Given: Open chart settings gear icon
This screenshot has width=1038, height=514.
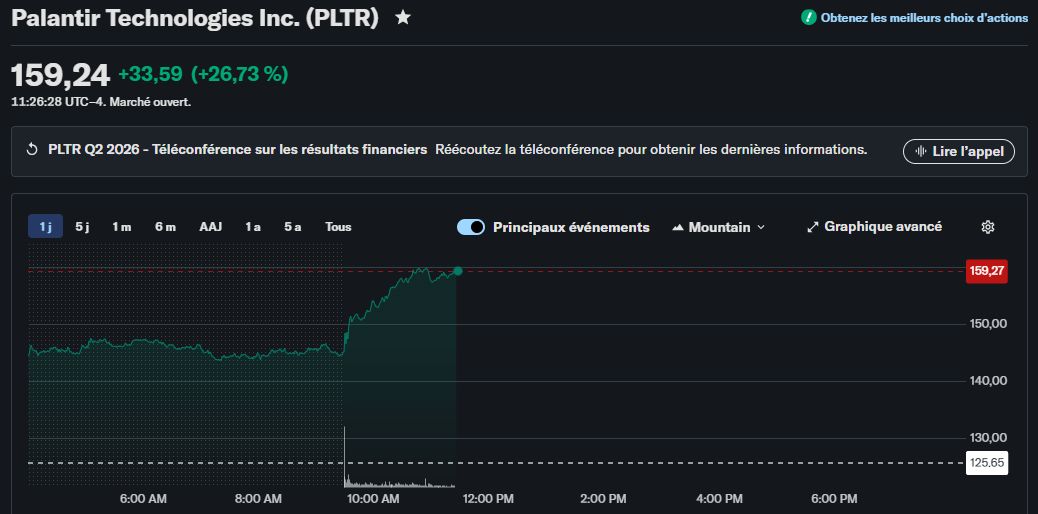Looking at the screenshot, I should [988, 227].
